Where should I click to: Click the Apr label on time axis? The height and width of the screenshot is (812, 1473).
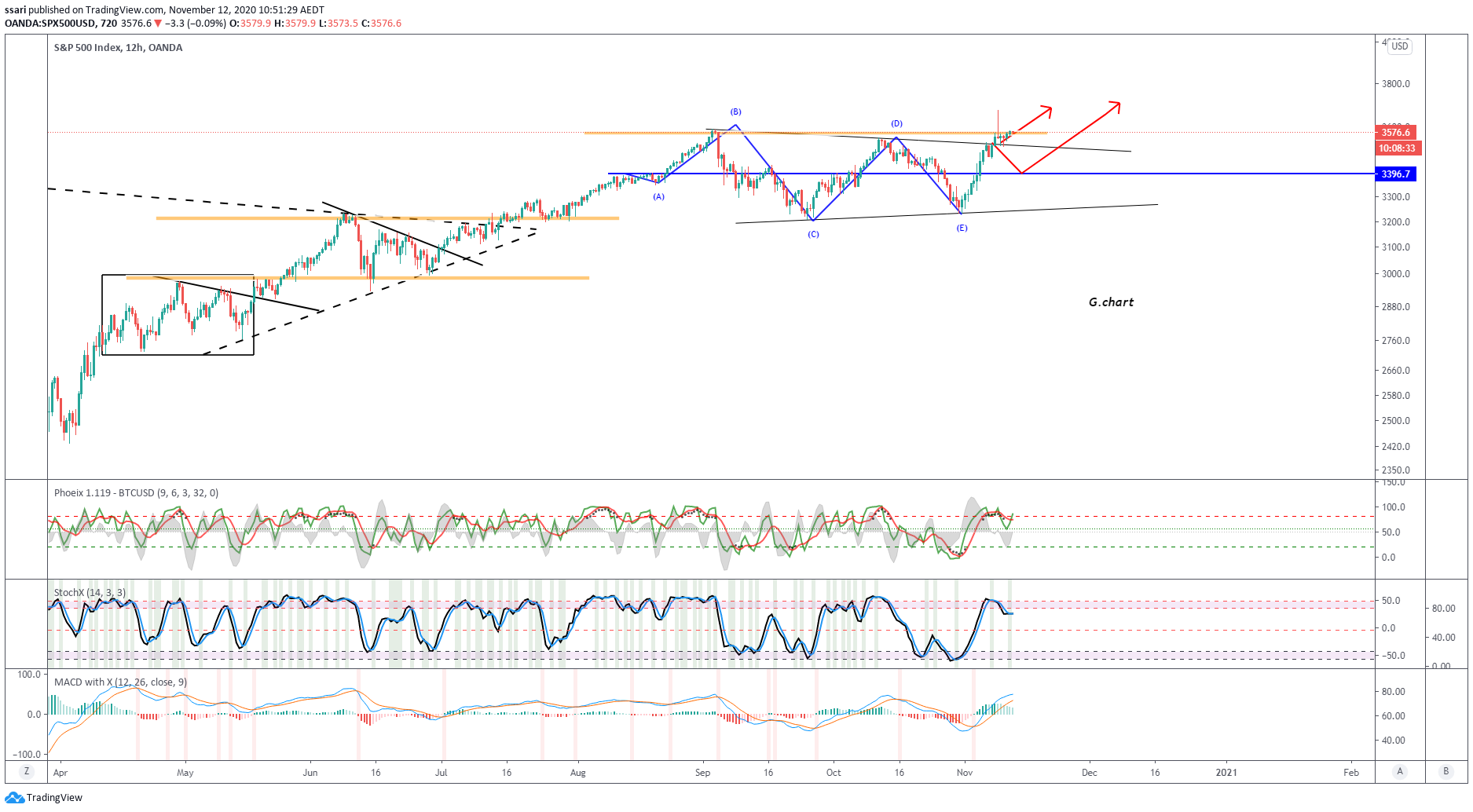[60, 773]
